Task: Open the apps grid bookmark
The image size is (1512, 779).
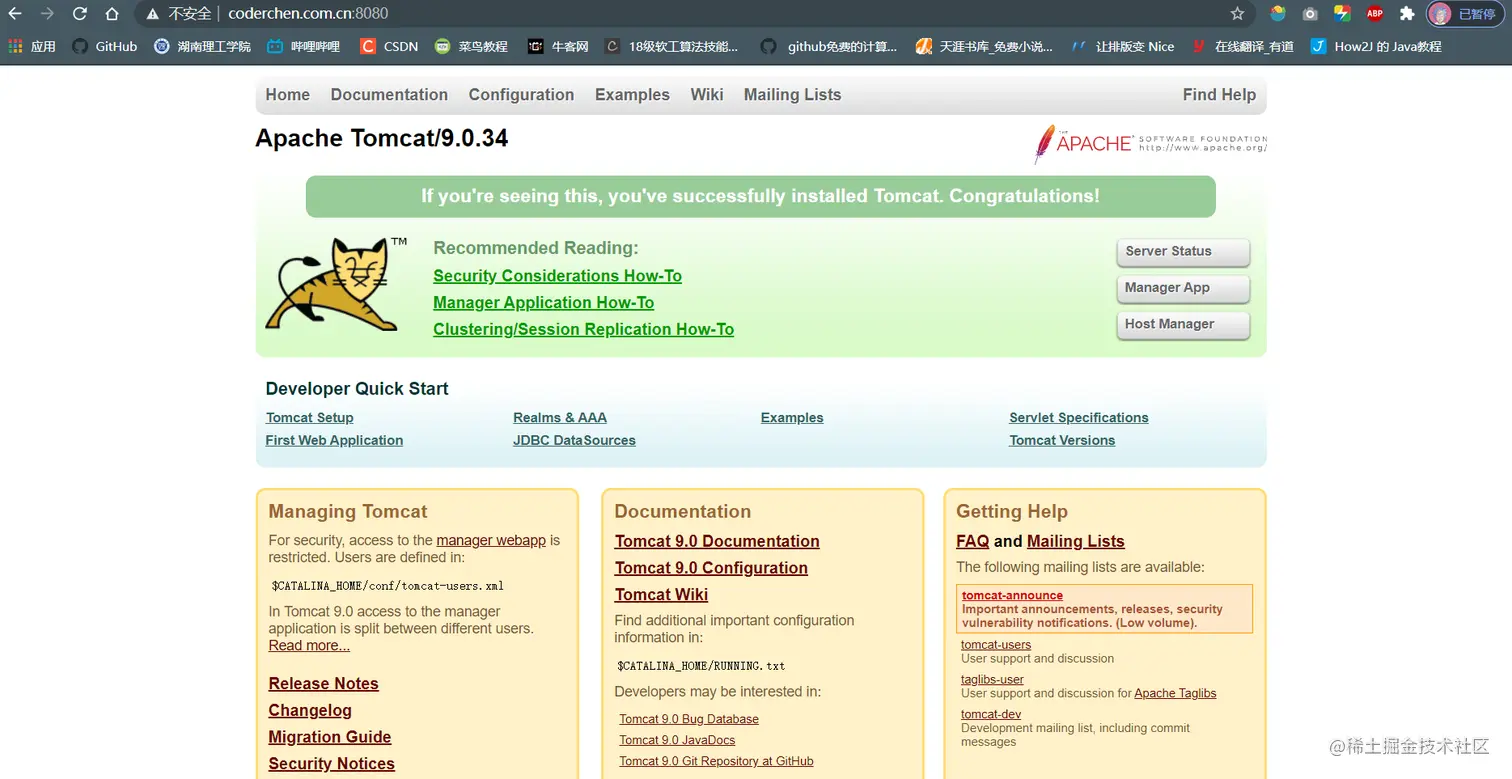Action: [31, 46]
